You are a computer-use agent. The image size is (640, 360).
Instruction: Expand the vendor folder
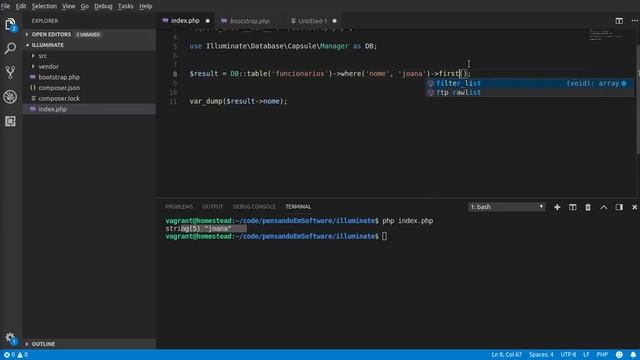pos(48,67)
